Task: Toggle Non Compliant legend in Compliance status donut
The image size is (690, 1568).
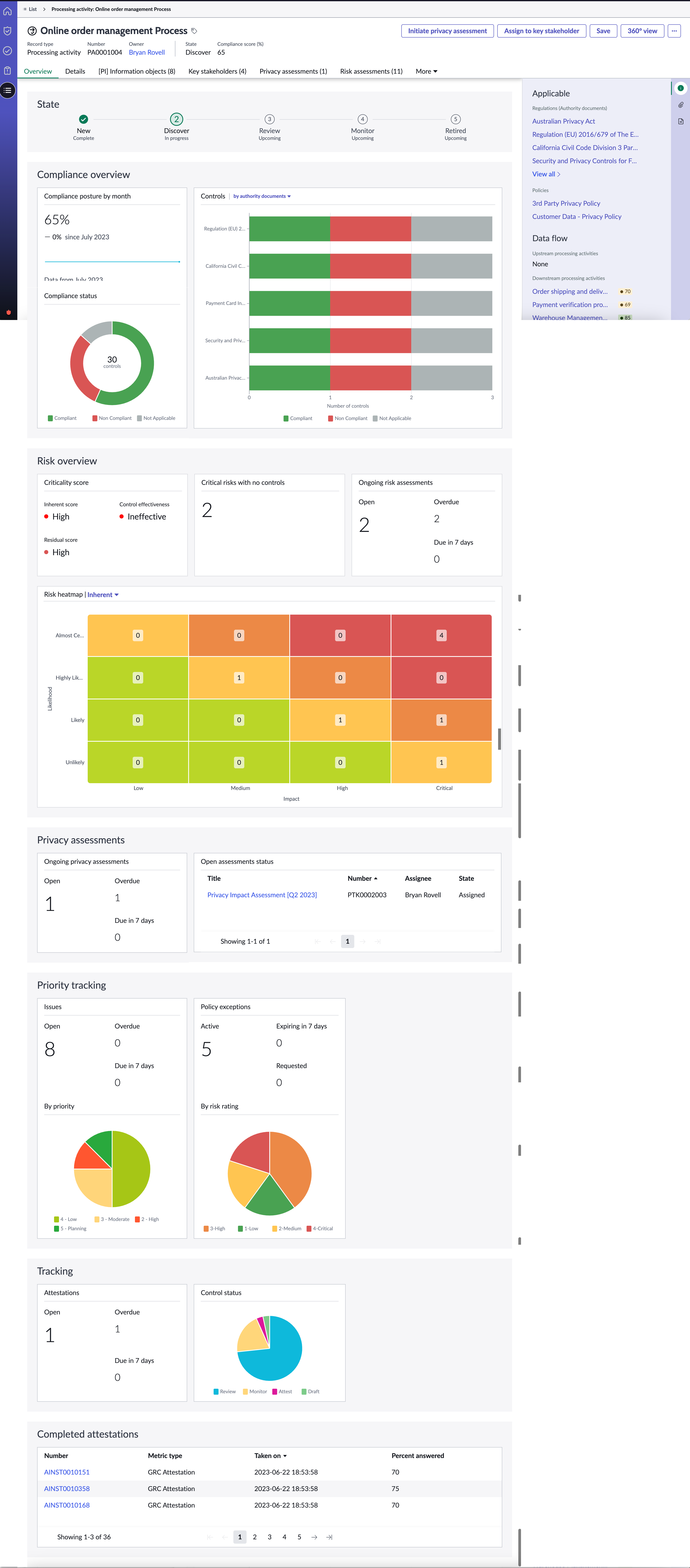Action: coord(112,418)
